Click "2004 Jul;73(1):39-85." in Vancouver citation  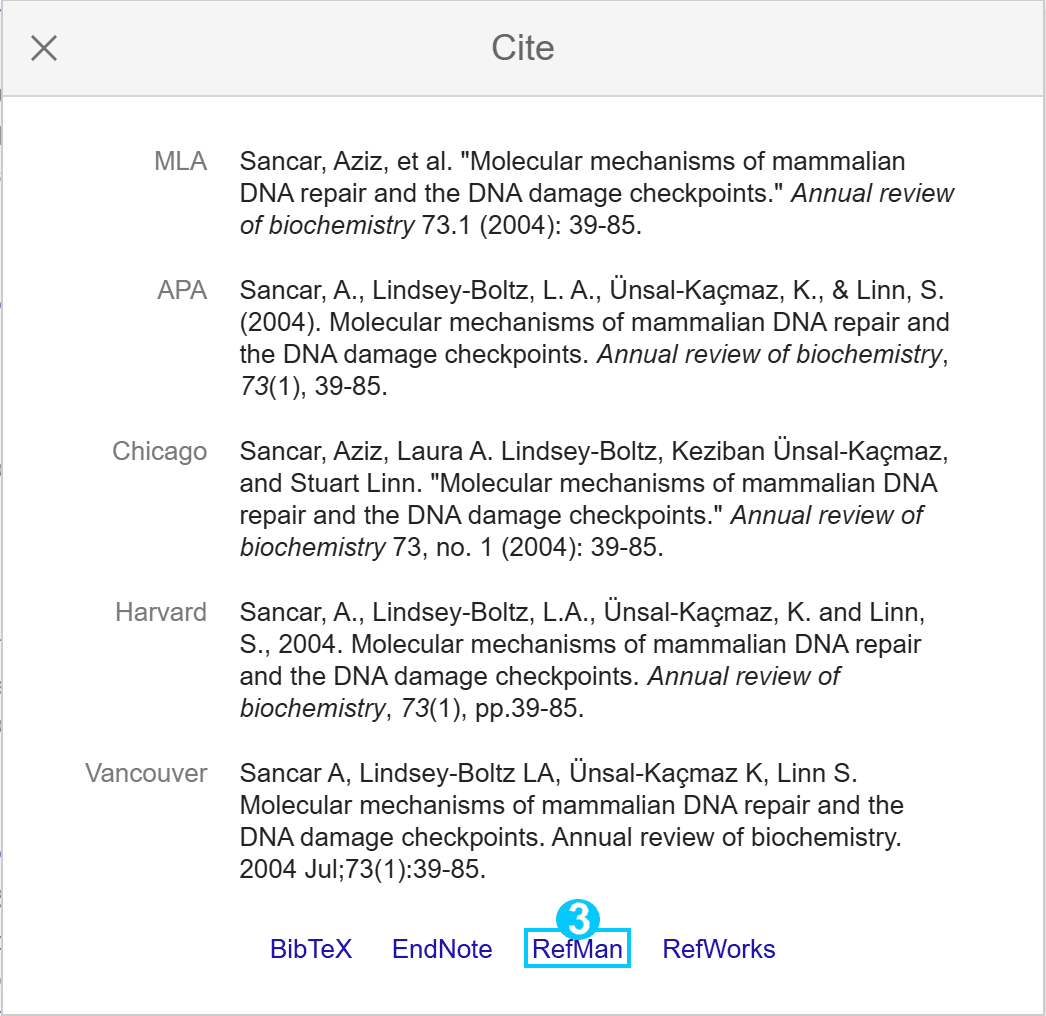coord(362,869)
